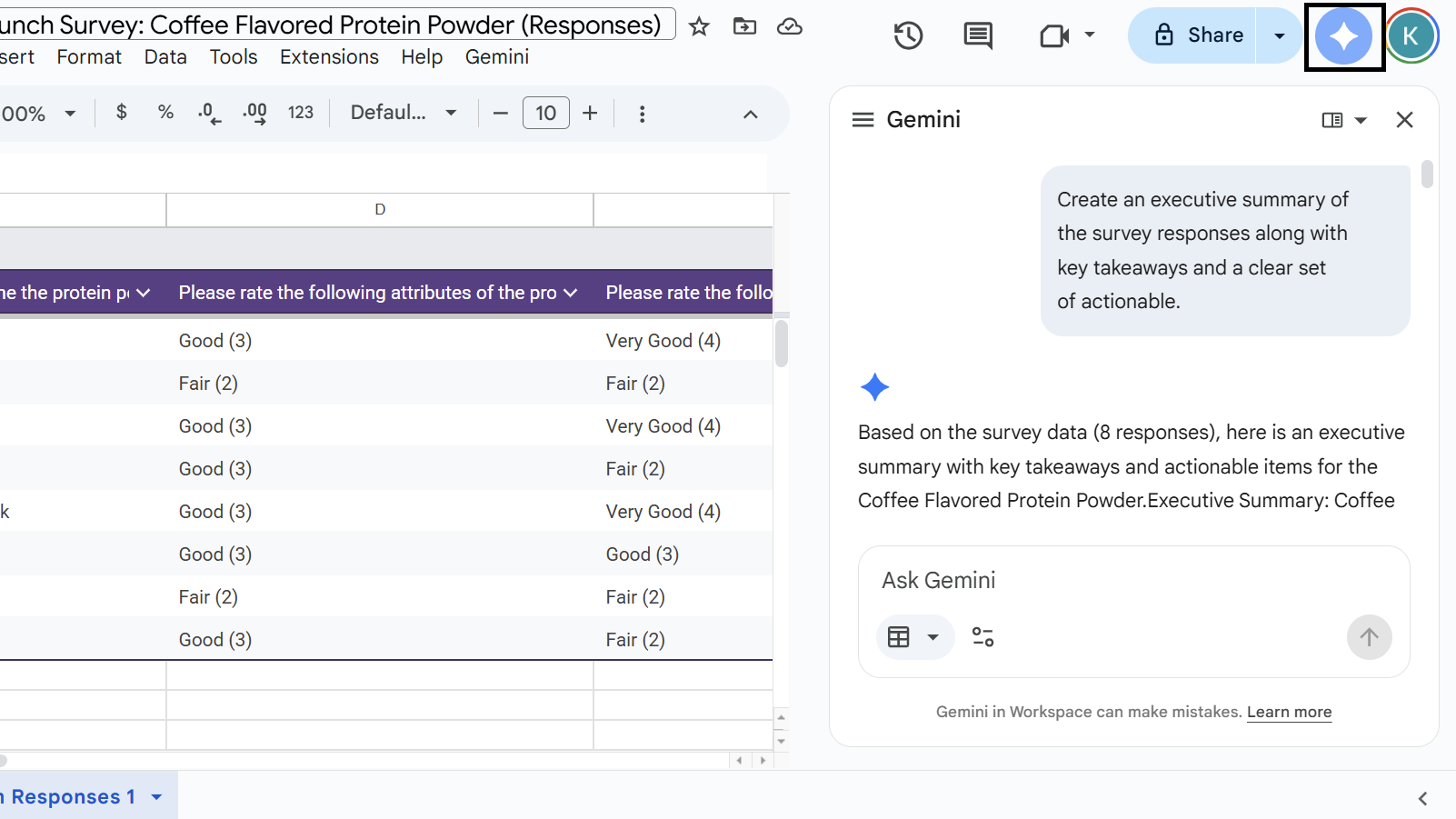Click the document title field
The height and width of the screenshot is (819, 1456).
[336, 25]
